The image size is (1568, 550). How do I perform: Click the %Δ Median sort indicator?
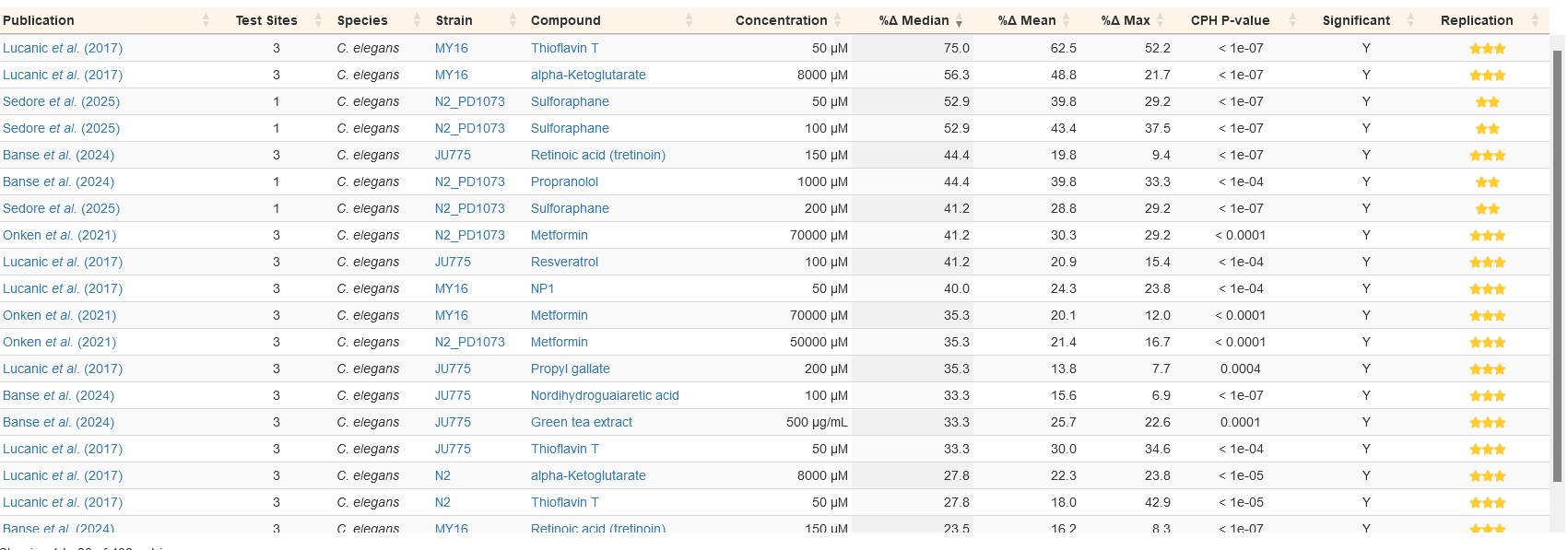click(959, 20)
